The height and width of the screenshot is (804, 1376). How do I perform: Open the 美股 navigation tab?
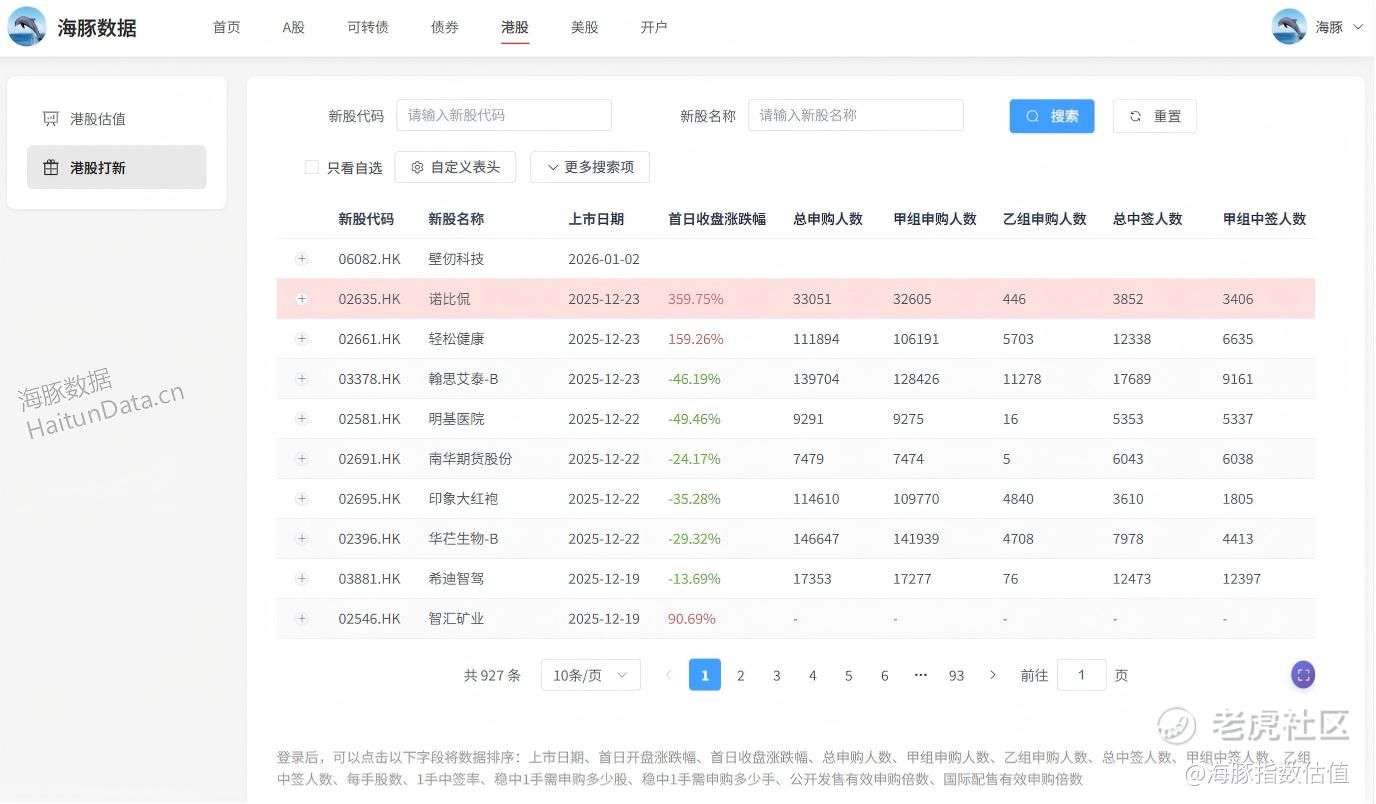pos(584,27)
